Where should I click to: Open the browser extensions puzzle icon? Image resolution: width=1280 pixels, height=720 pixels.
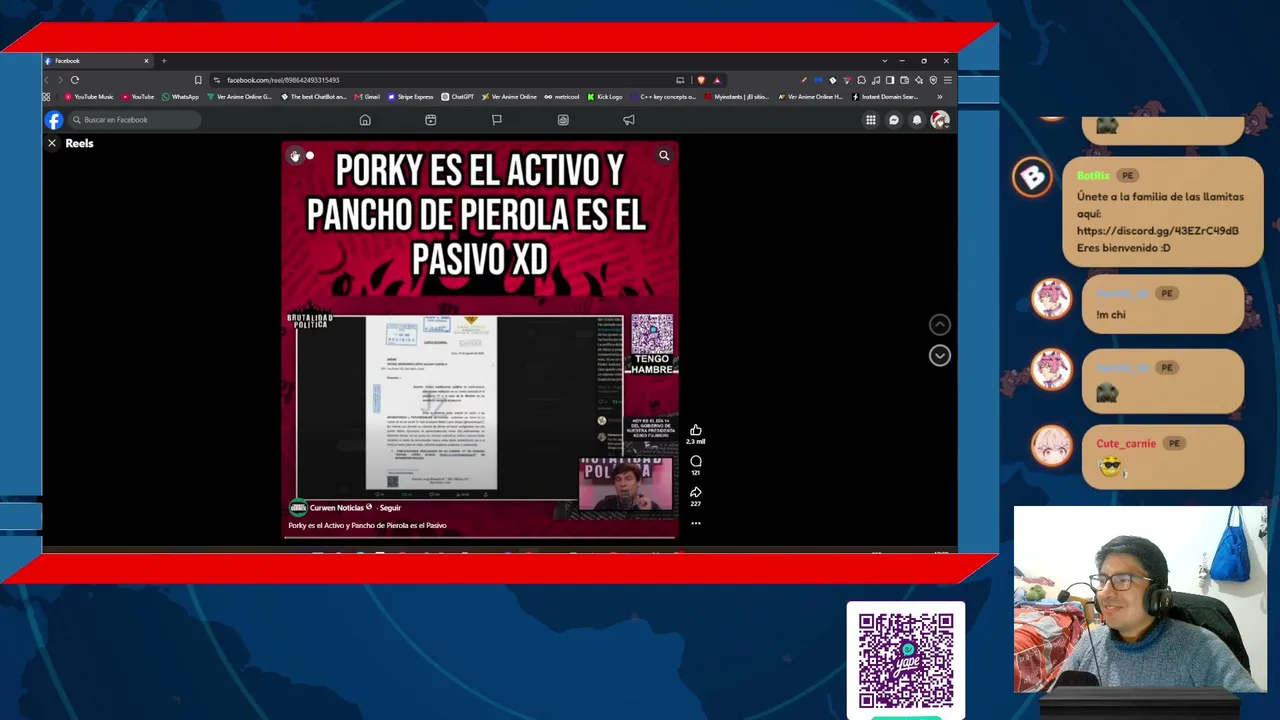tap(862, 80)
